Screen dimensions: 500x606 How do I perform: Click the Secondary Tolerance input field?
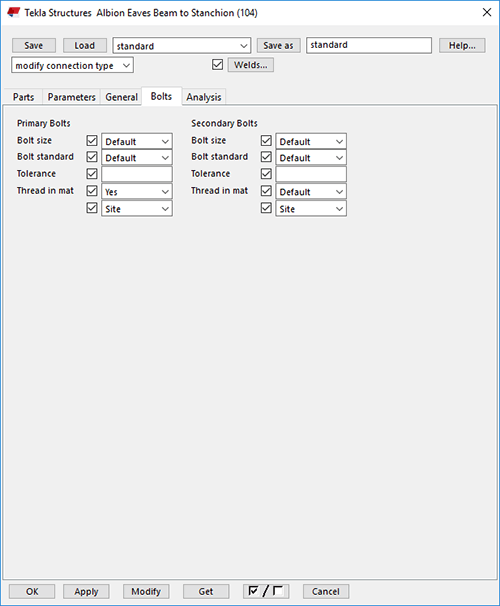[x=311, y=174]
